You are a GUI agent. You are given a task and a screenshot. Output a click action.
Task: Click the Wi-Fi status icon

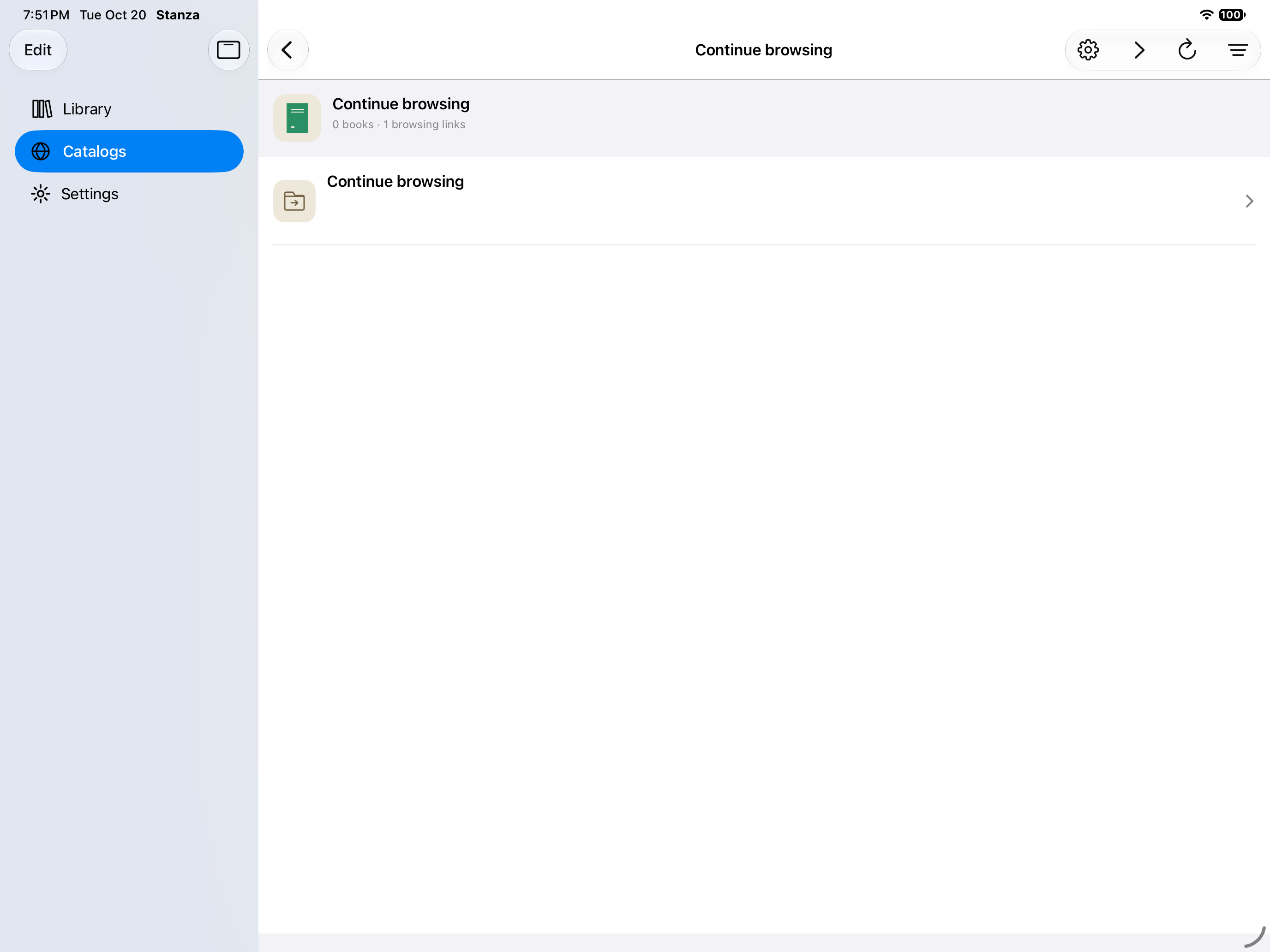tap(1206, 15)
